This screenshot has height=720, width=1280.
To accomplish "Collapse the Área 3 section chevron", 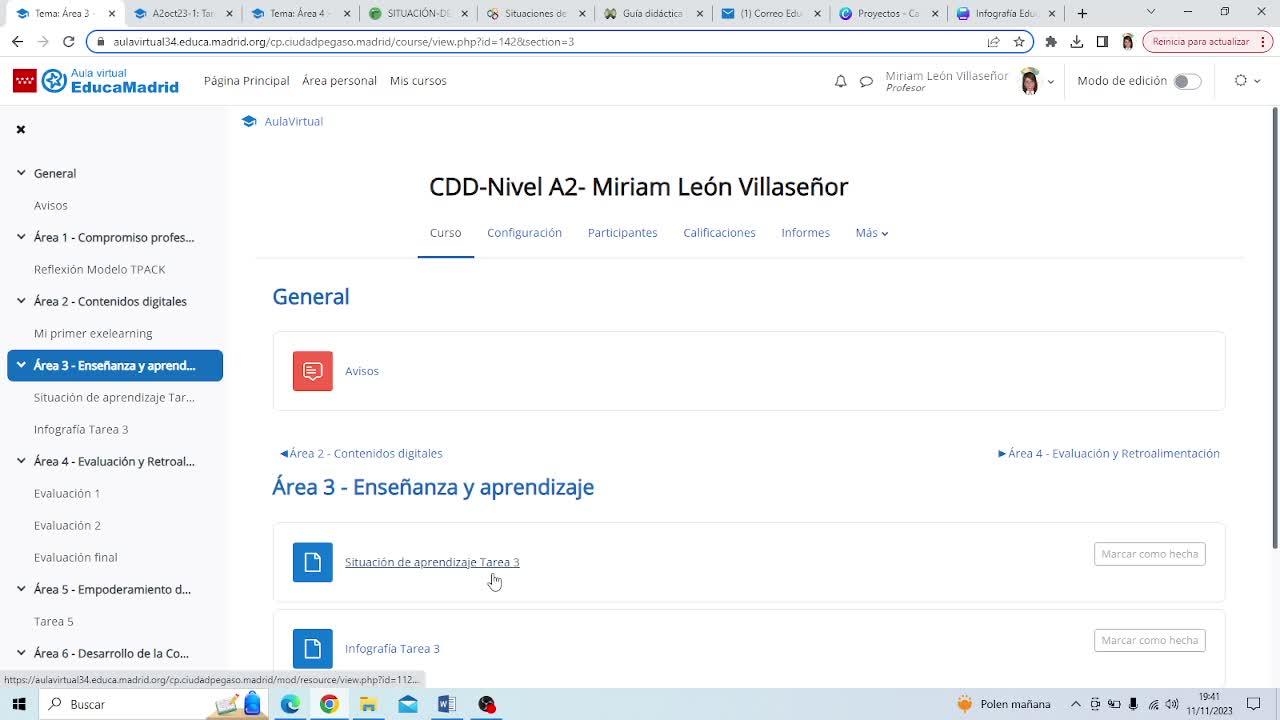I will (x=21, y=365).
